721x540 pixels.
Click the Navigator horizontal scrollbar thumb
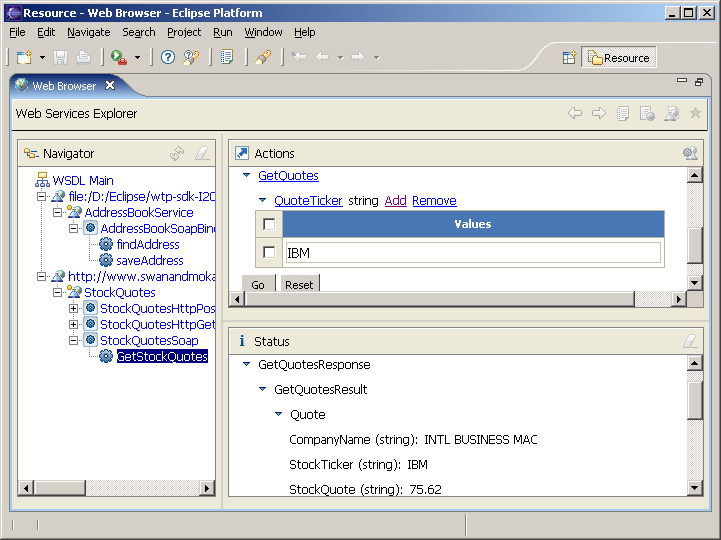[x=59, y=488]
